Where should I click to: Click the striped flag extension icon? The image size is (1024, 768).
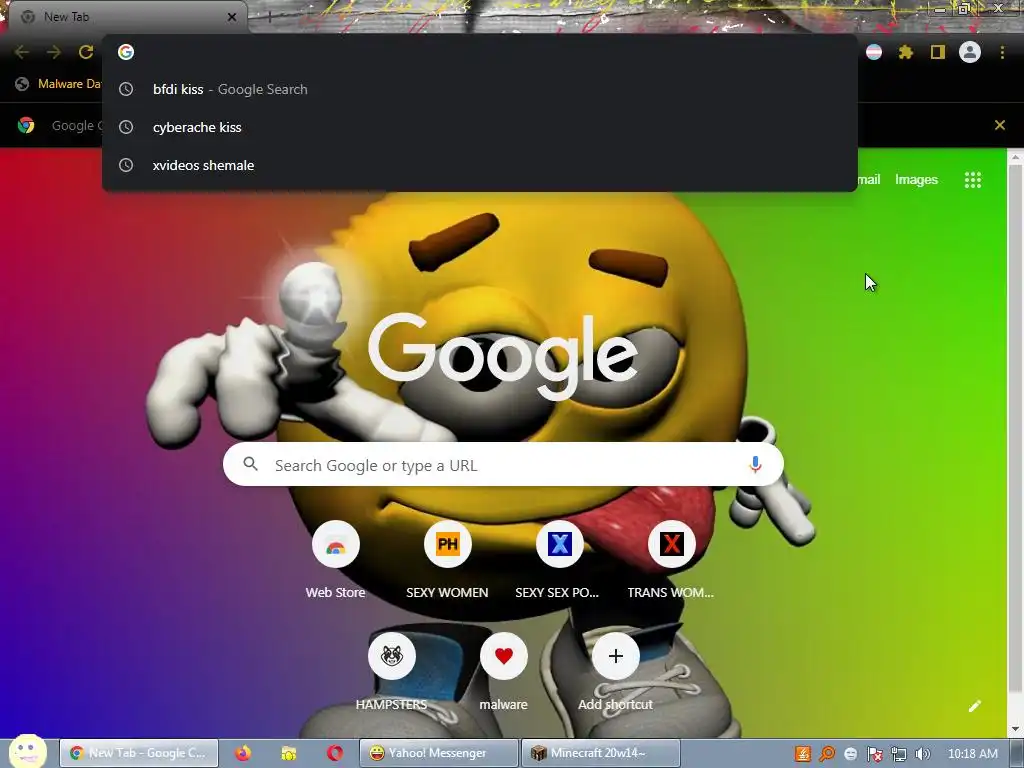(874, 52)
